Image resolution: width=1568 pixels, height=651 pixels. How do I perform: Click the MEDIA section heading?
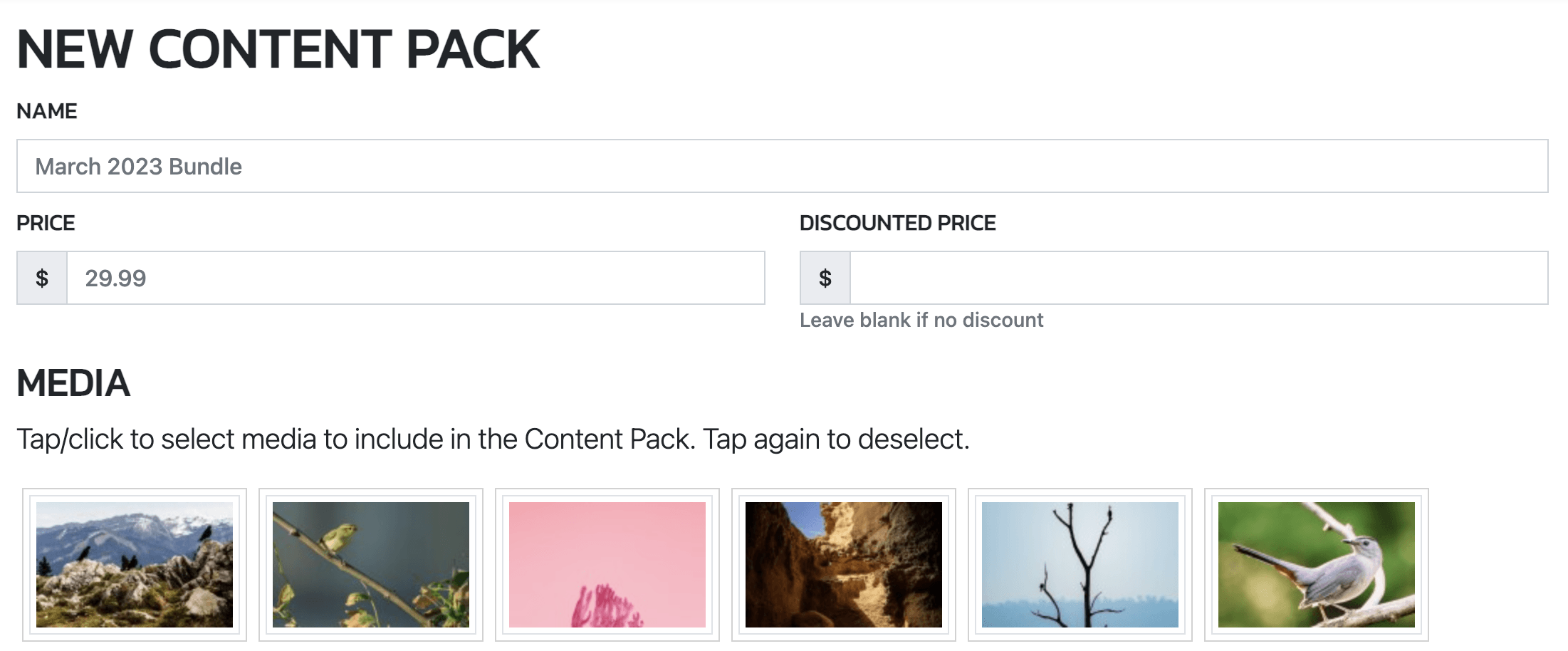tap(73, 383)
